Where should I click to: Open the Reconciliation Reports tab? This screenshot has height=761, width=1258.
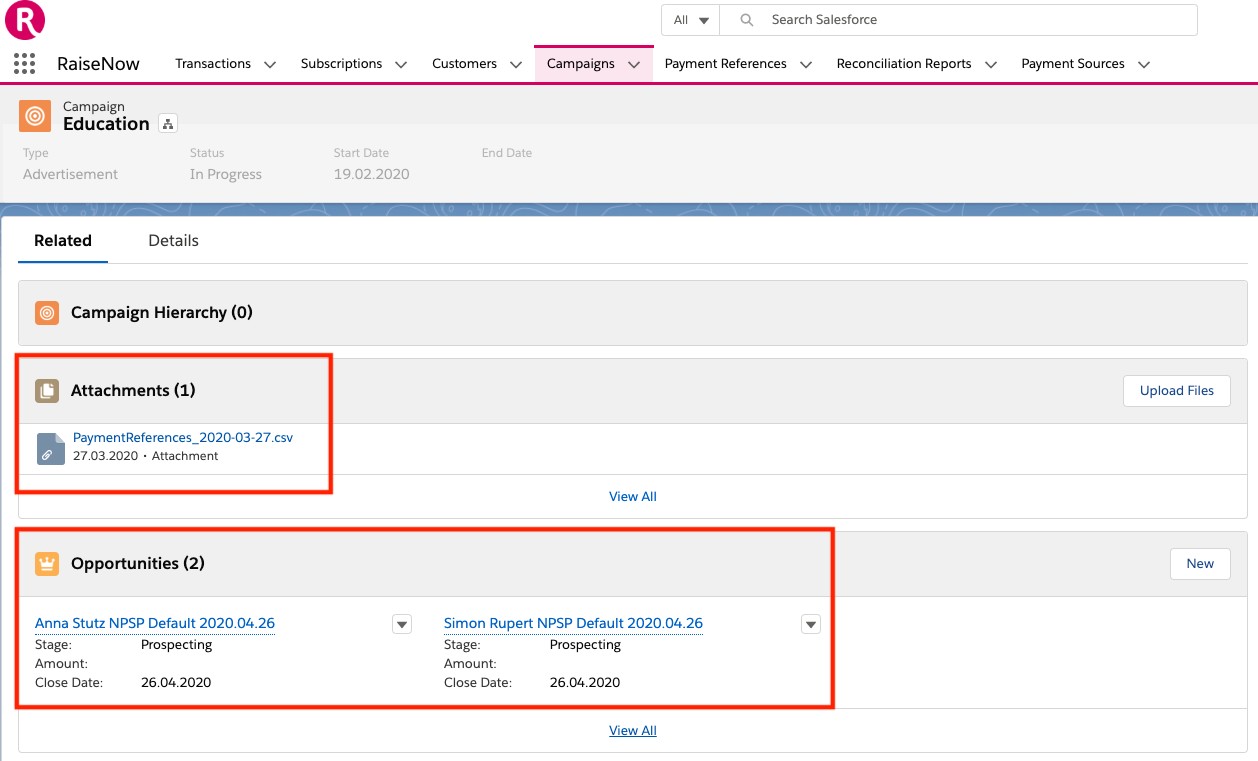904,64
